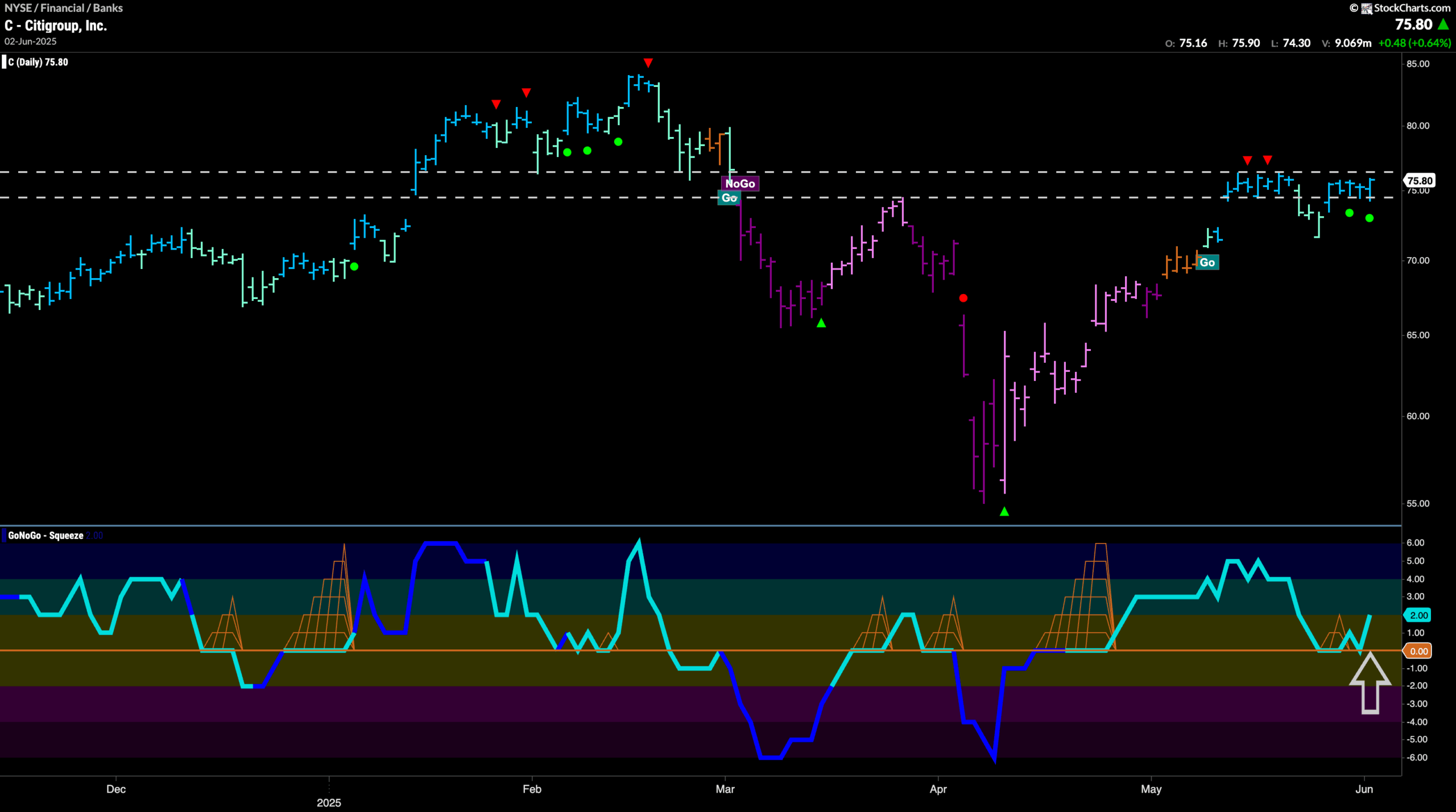
Task: Click the 2.00 oscillator value tag
Action: (1418, 615)
